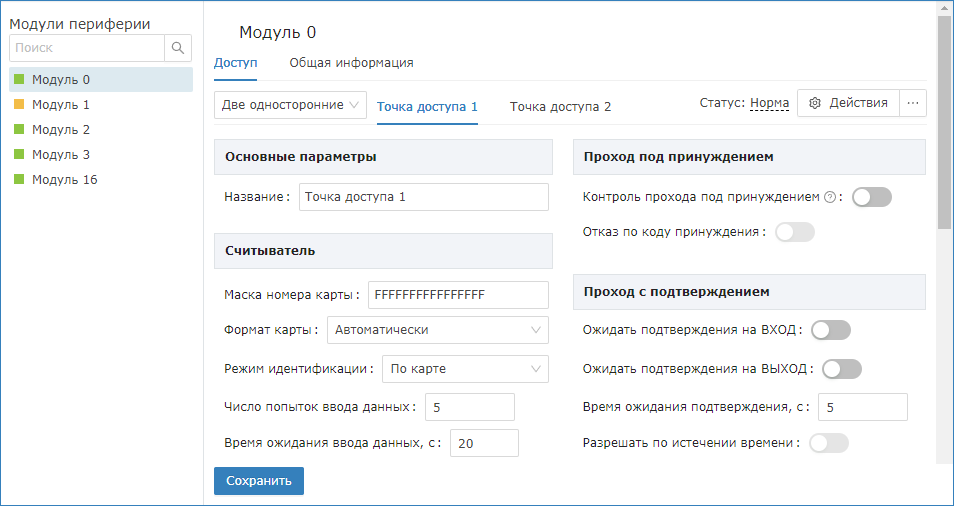Click the orange status icon of Модуль 1
954x506 pixels.
(19, 104)
